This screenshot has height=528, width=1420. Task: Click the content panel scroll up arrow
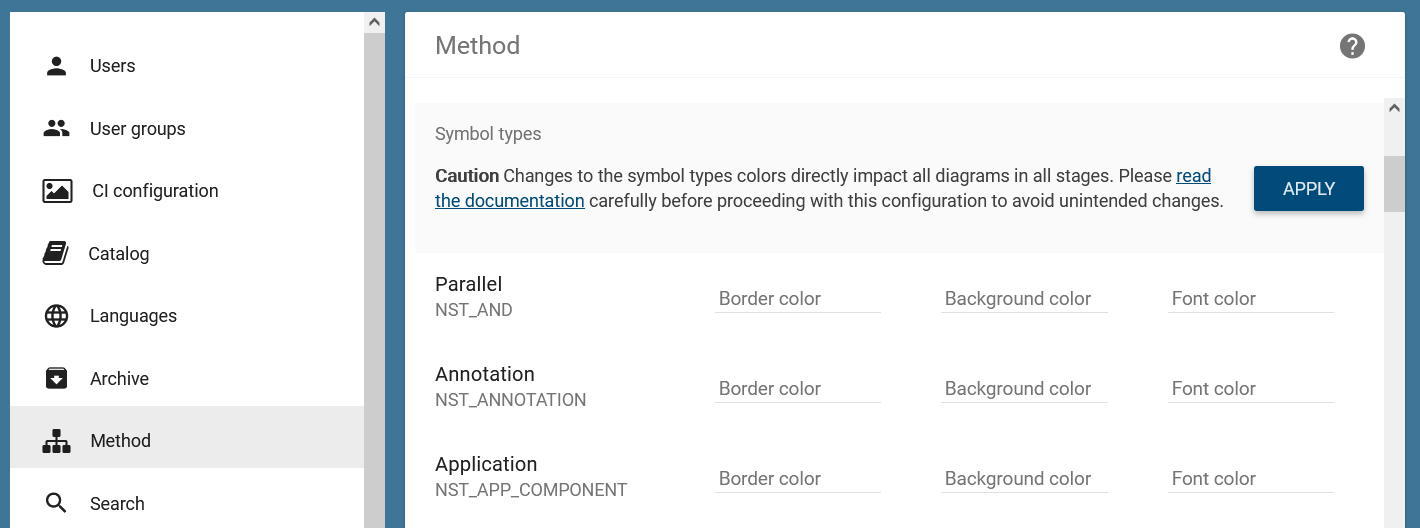pyautogui.click(x=1394, y=108)
